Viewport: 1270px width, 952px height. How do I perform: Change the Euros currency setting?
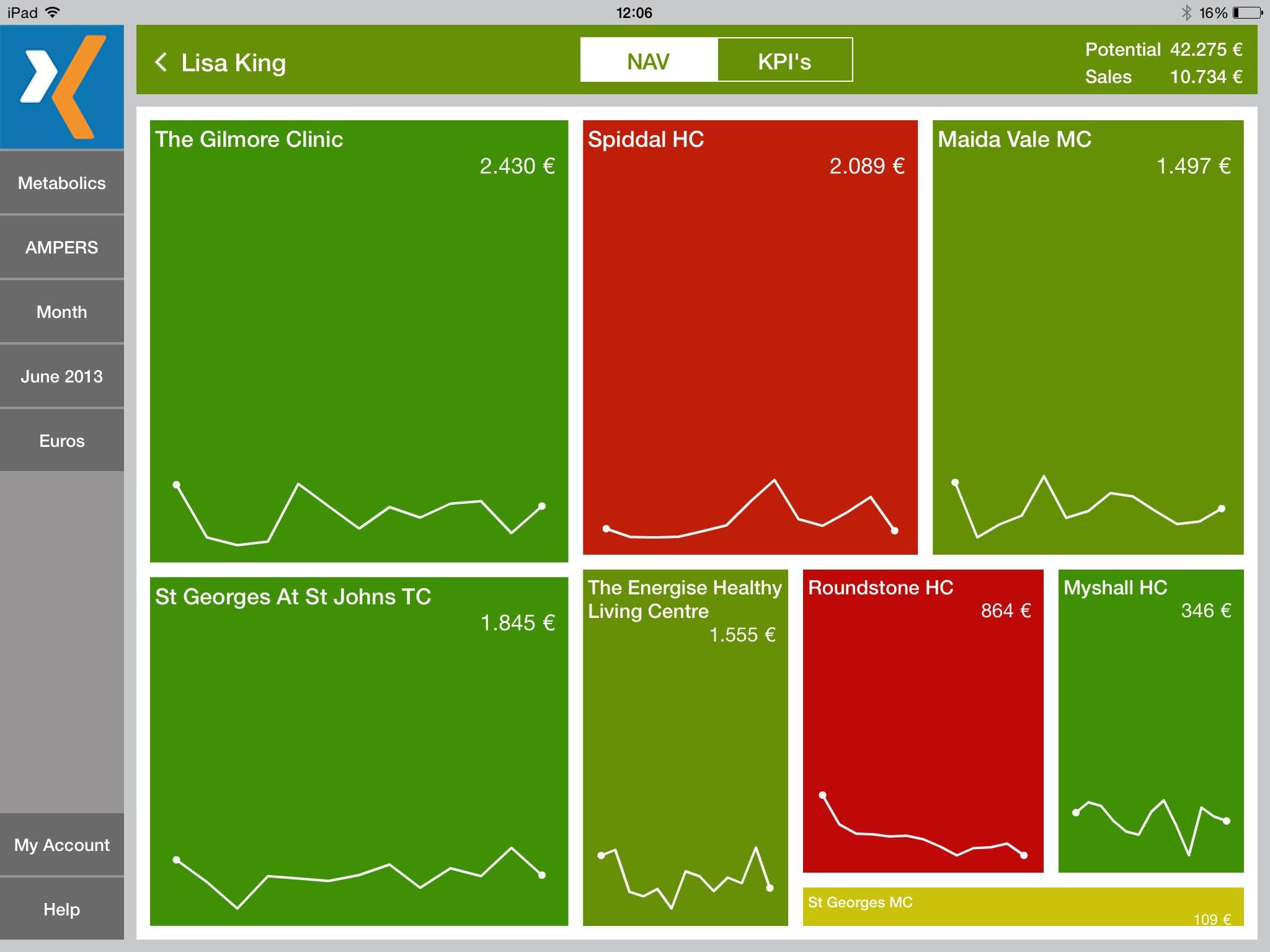(62, 441)
